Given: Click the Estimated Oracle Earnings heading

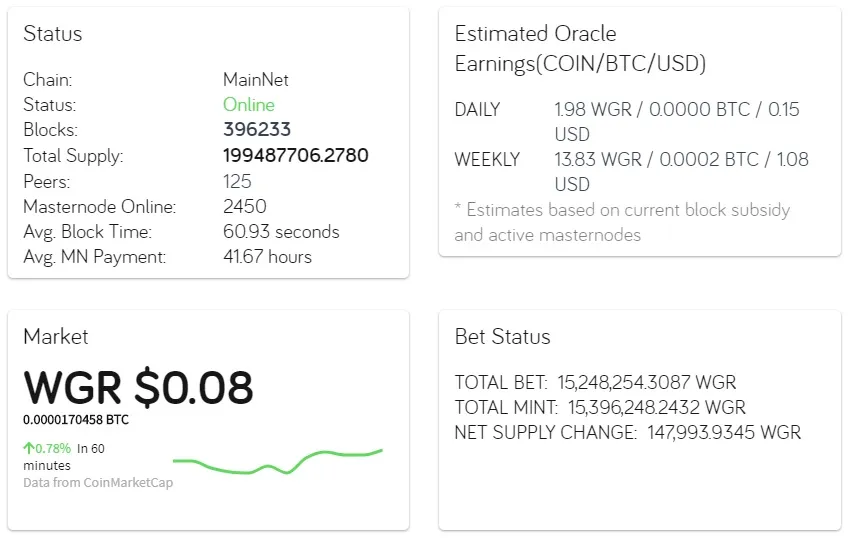Looking at the screenshot, I should pyautogui.click(x=580, y=49).
